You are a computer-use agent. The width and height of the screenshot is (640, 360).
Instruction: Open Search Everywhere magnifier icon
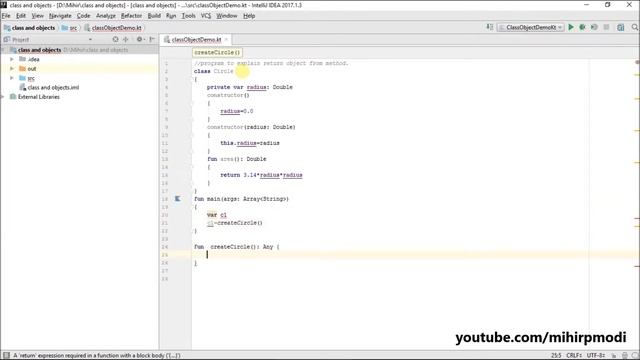click(x=635, y=27)
